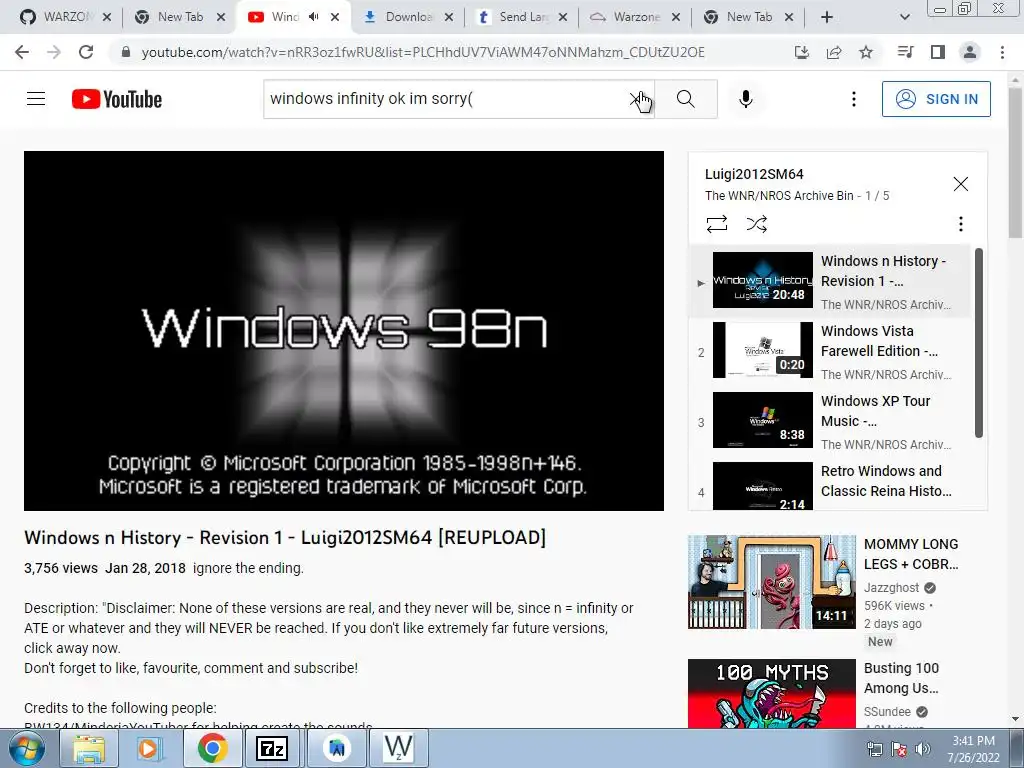
Task: Click the share page icon in address bar
Action: (834, 52)
